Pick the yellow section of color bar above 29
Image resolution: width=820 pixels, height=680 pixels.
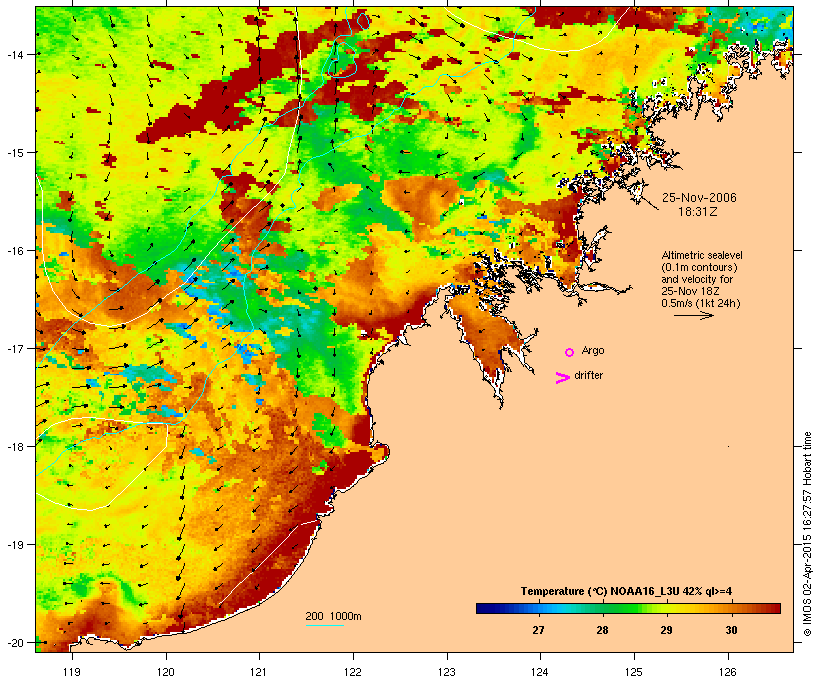(x=666, y=608)
